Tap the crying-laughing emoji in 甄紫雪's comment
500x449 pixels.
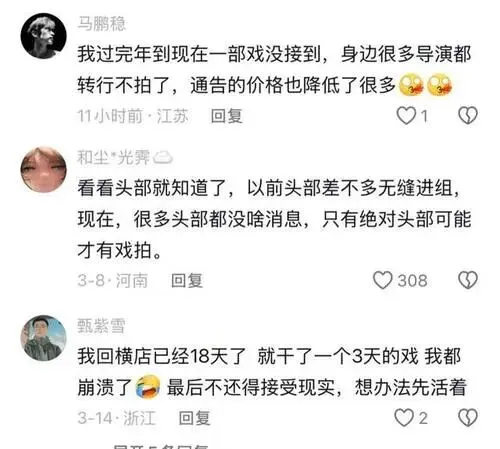tap(148, 387)
